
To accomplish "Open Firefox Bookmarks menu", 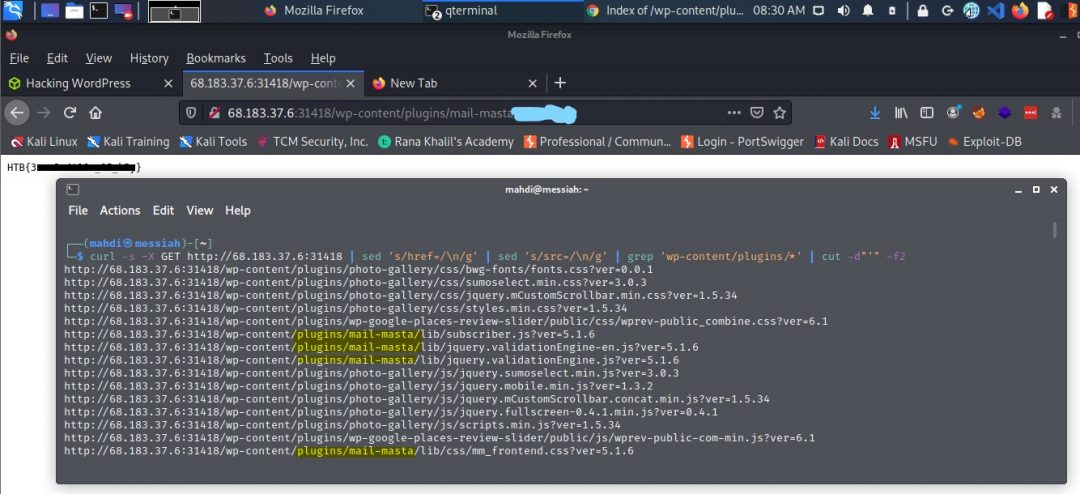I will 216,59.
